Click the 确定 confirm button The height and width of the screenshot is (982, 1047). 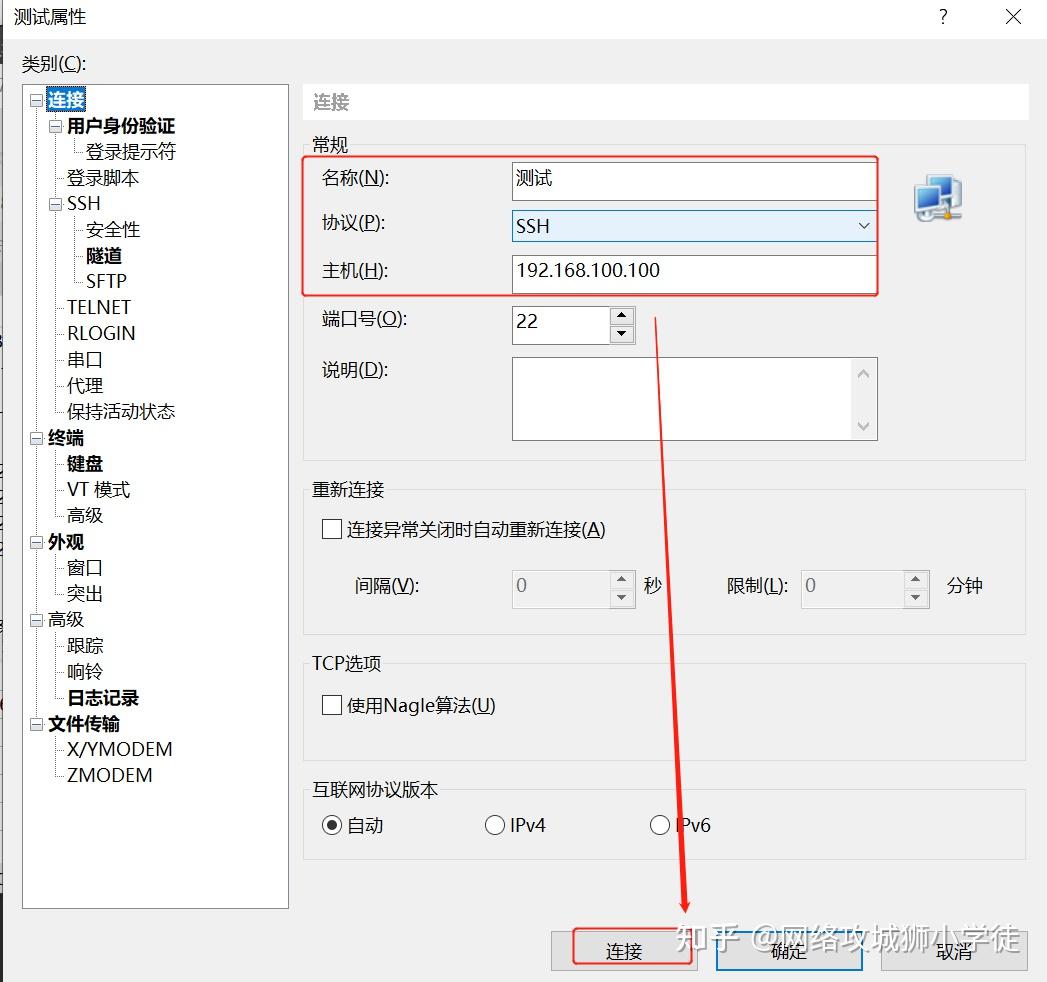(789, 951)
